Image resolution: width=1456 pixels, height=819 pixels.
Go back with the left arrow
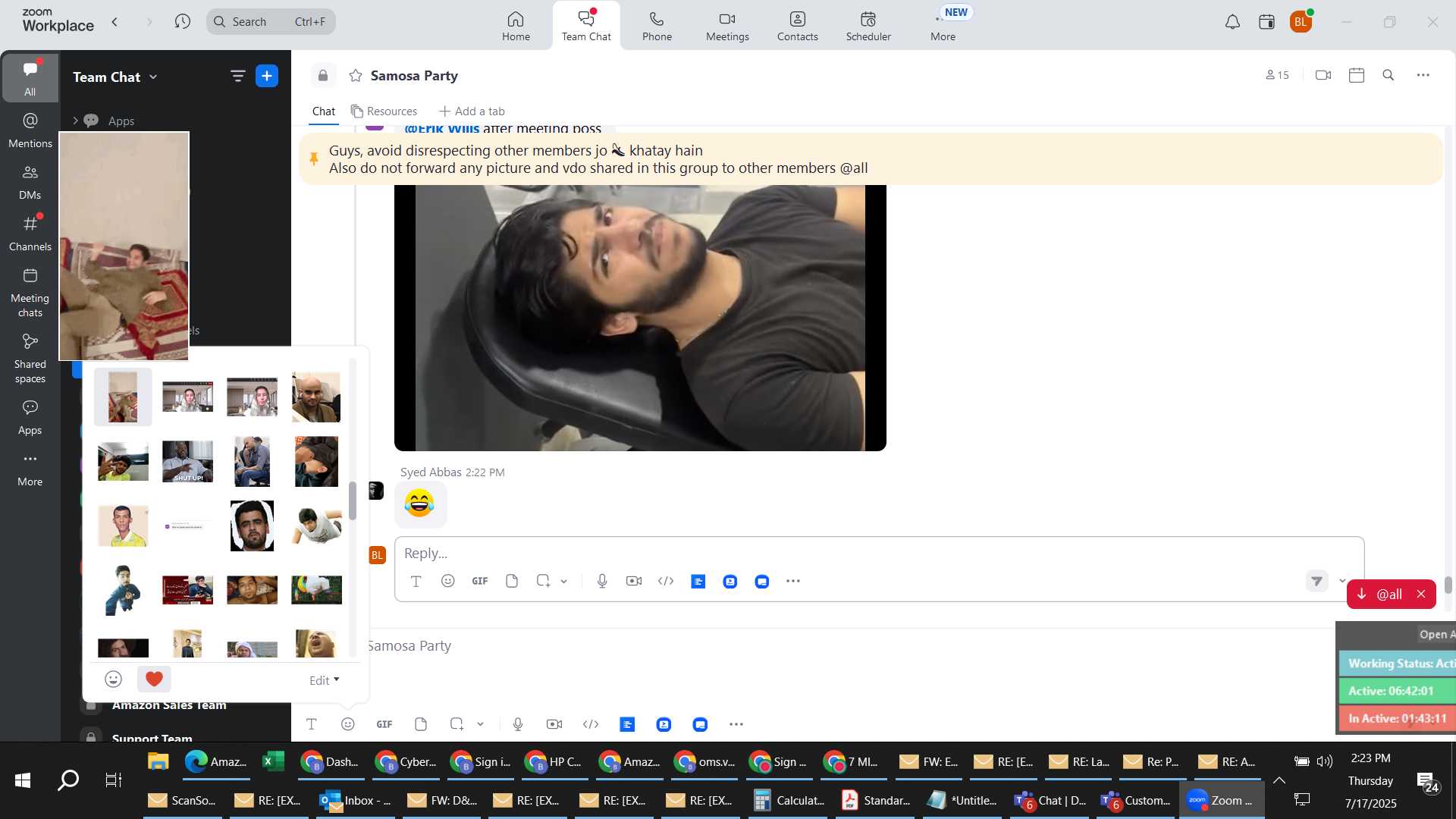click(115, 21)
